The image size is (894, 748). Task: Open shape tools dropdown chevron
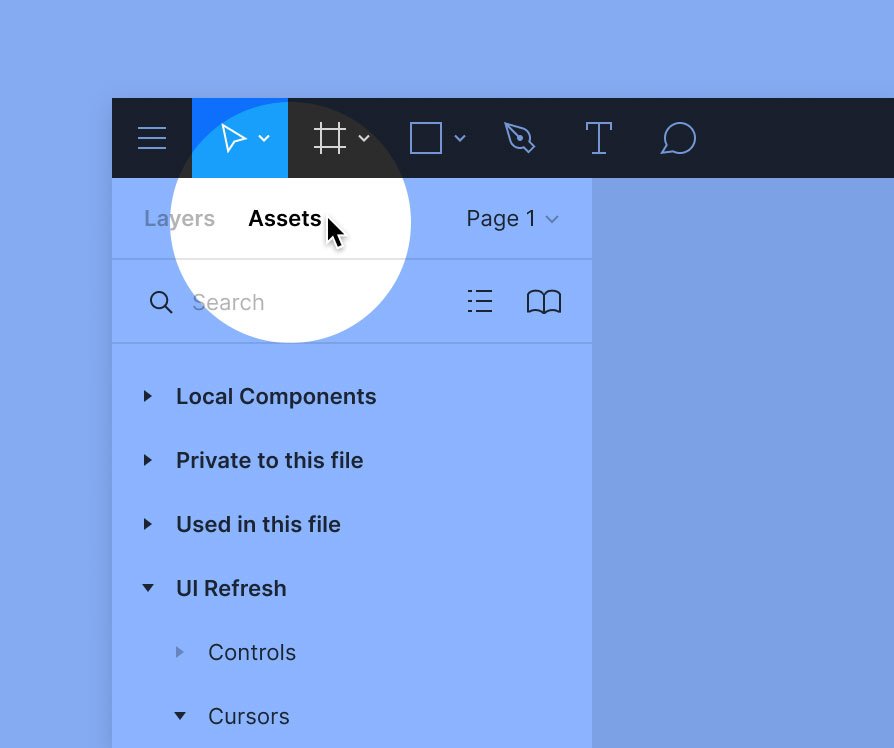[x=460, y=139]
